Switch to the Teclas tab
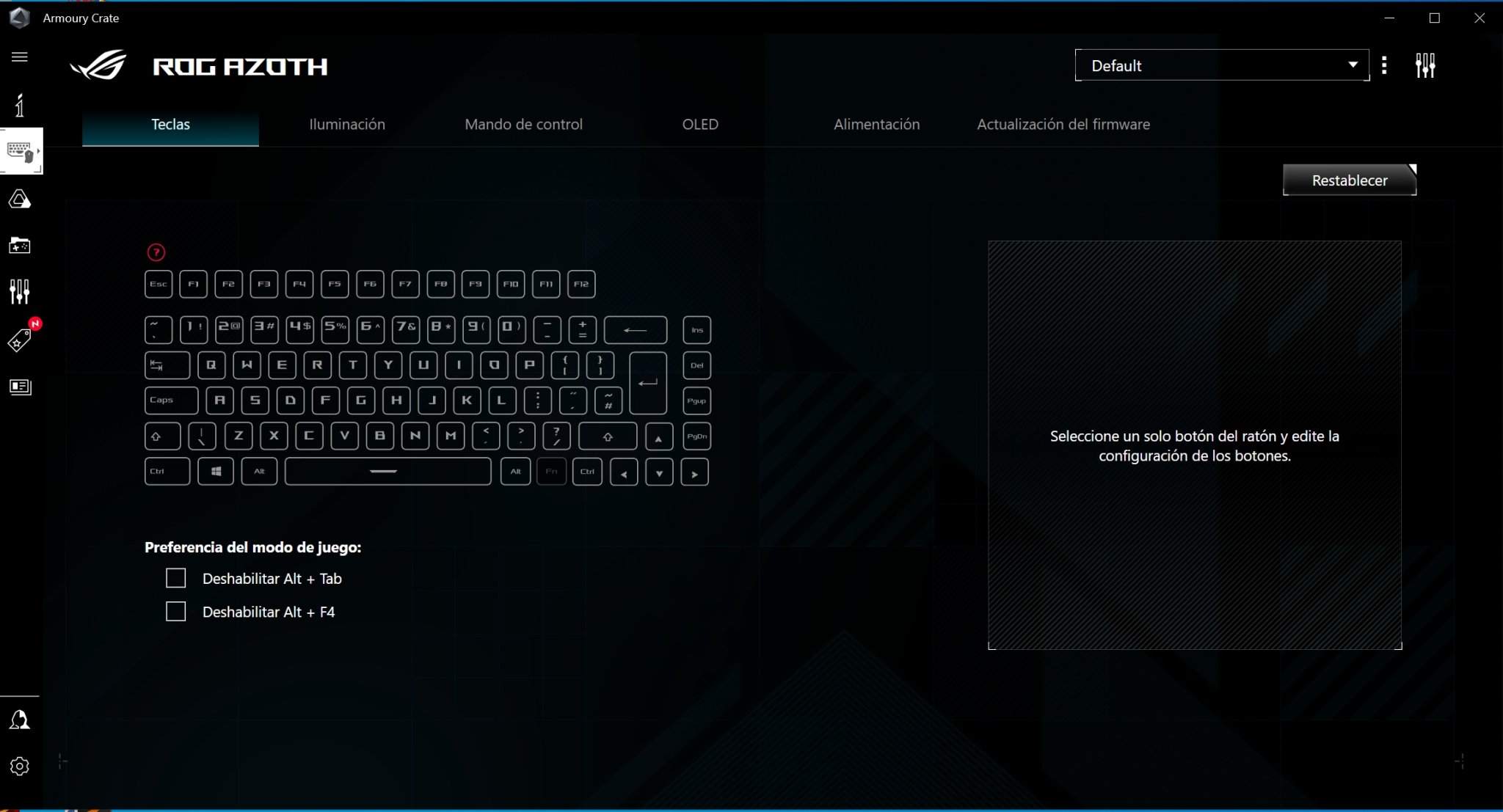 coord(170,125)
